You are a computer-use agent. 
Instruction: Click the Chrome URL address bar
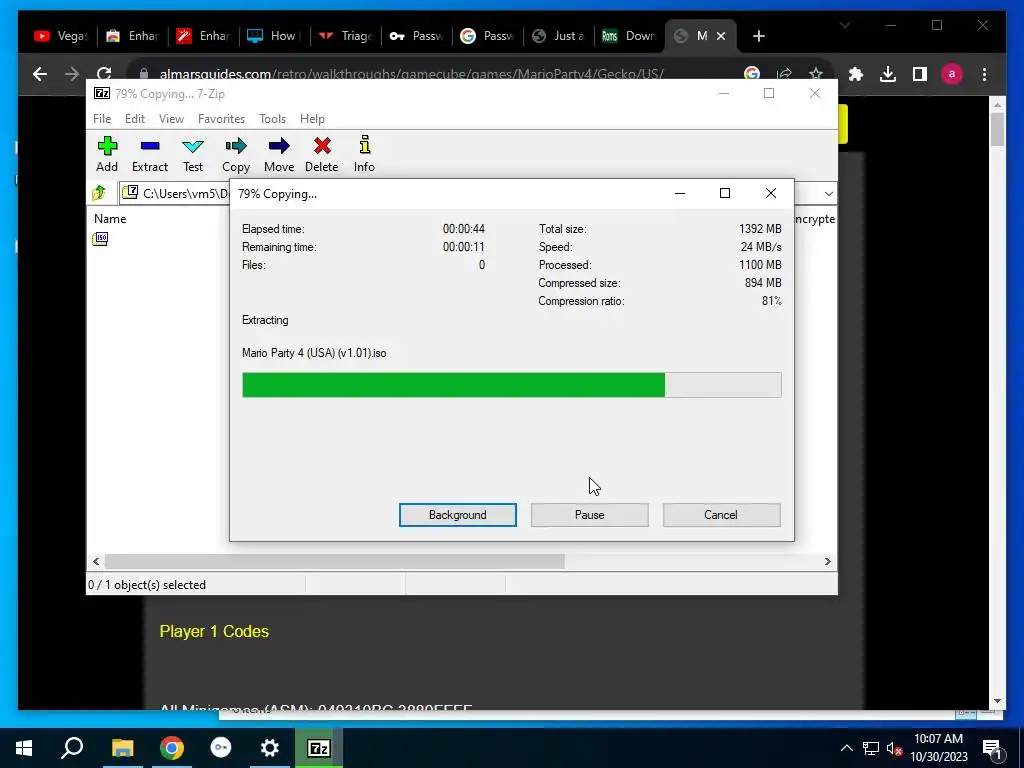411,74
